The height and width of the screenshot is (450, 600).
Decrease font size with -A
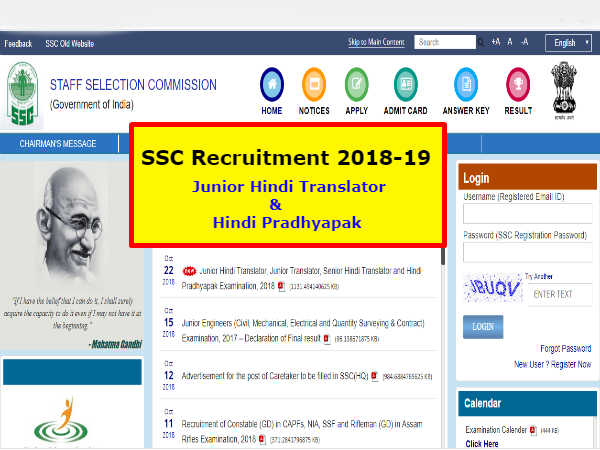[x=525, y=42]
